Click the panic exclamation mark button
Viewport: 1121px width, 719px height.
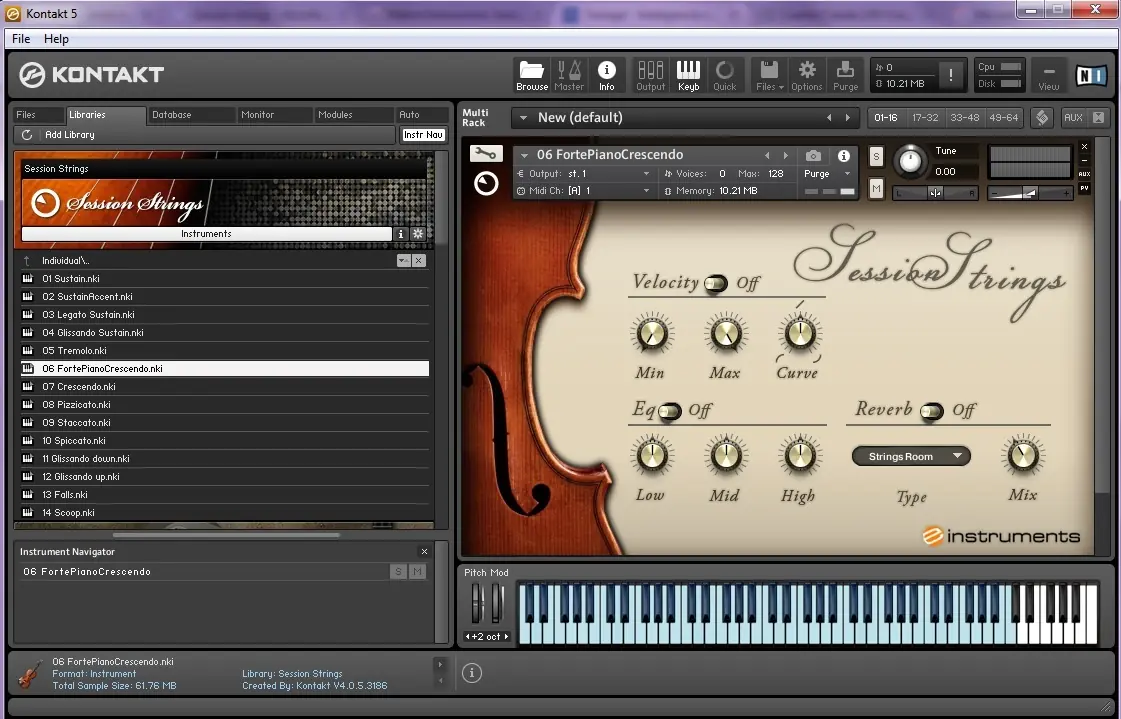[950, 75]
